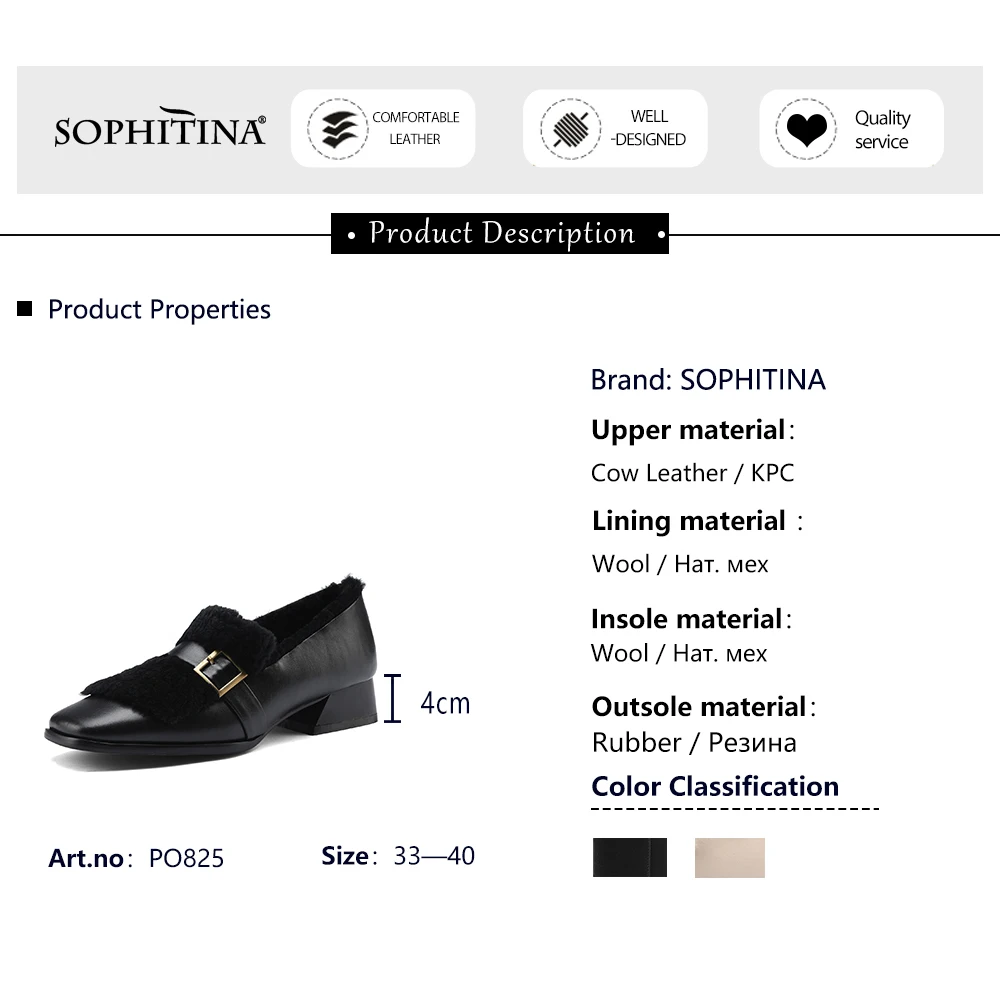Click the heel height measurement marker

pos(393,698)
